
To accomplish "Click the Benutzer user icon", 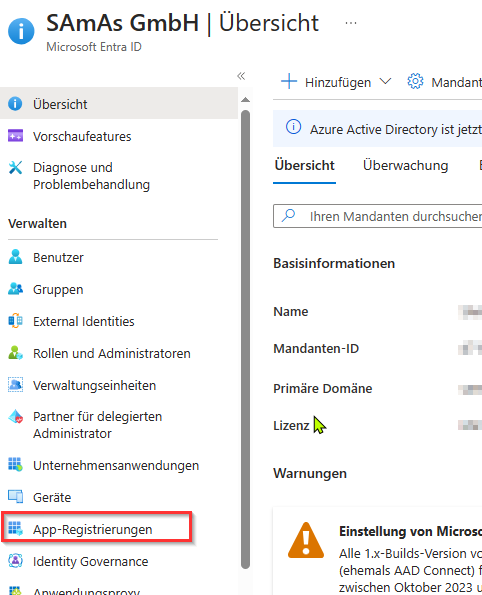I will tap(15, 257).
